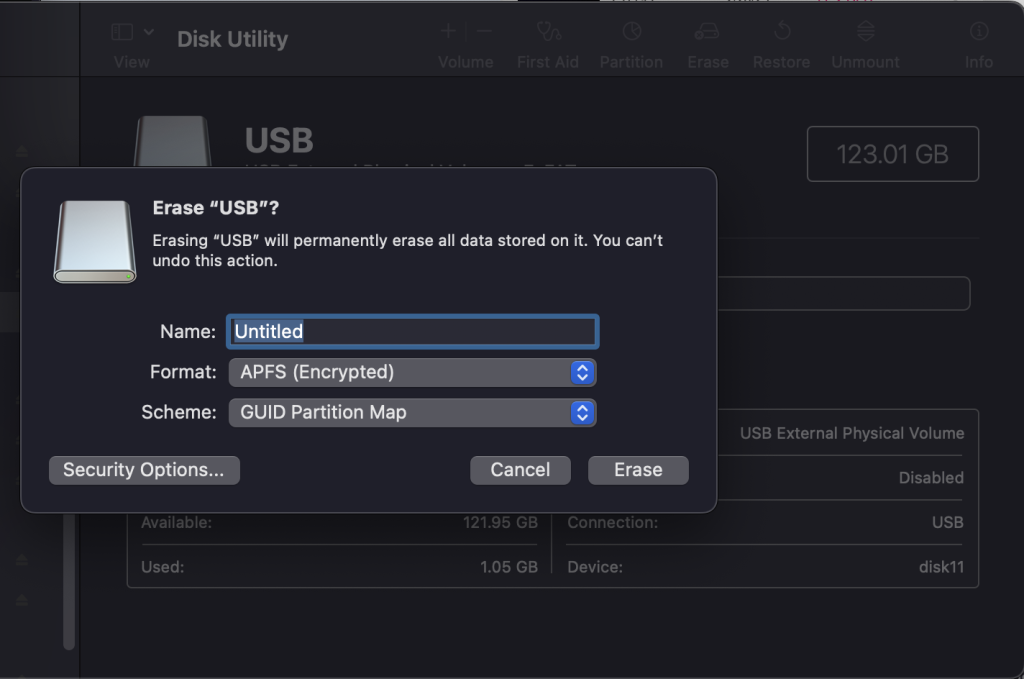Open the Scheme dropdown showing GUID Partition Map
This screenshot has height=679, width=1024.
(412, 412)
